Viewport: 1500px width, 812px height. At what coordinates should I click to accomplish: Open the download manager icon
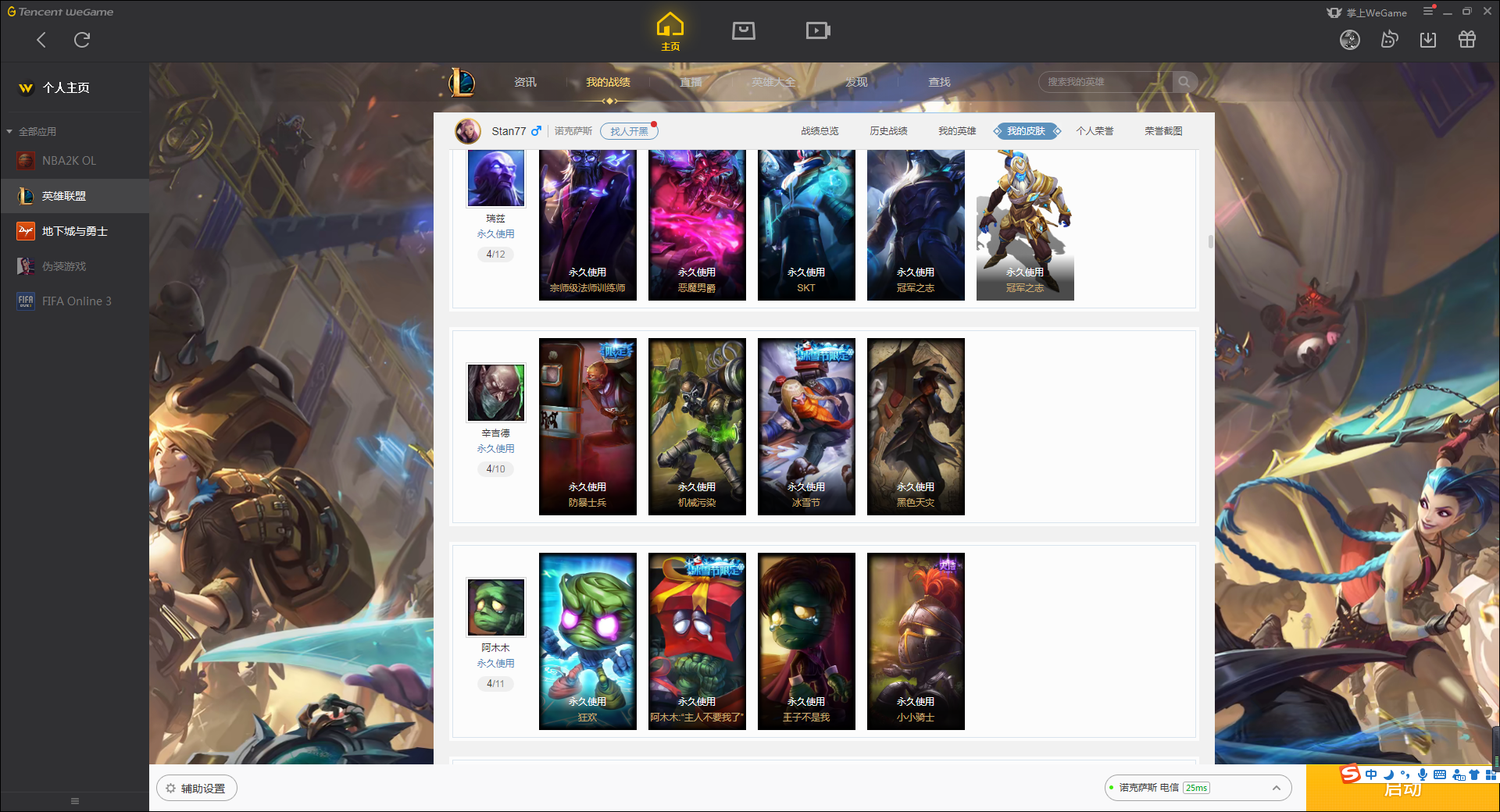(x=1428, y=40)
